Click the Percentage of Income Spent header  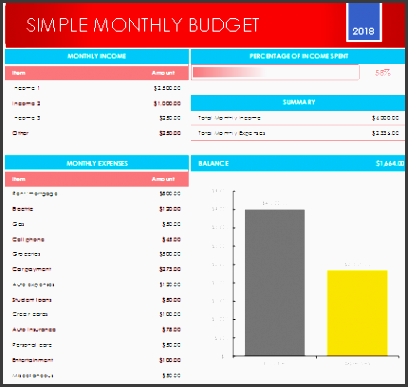pyautogui.click(x=298, y=56)
